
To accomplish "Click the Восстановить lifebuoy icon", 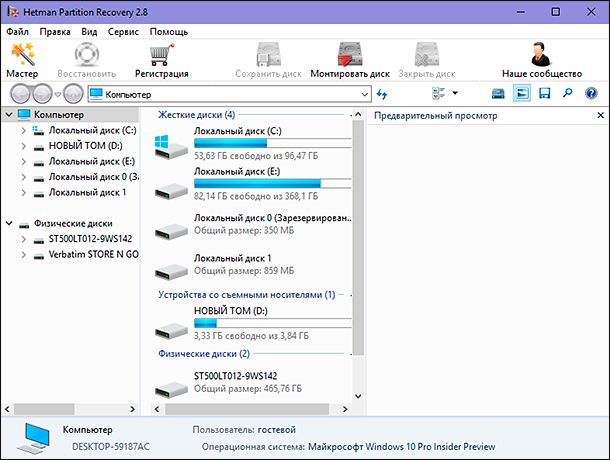I will 87,55.
